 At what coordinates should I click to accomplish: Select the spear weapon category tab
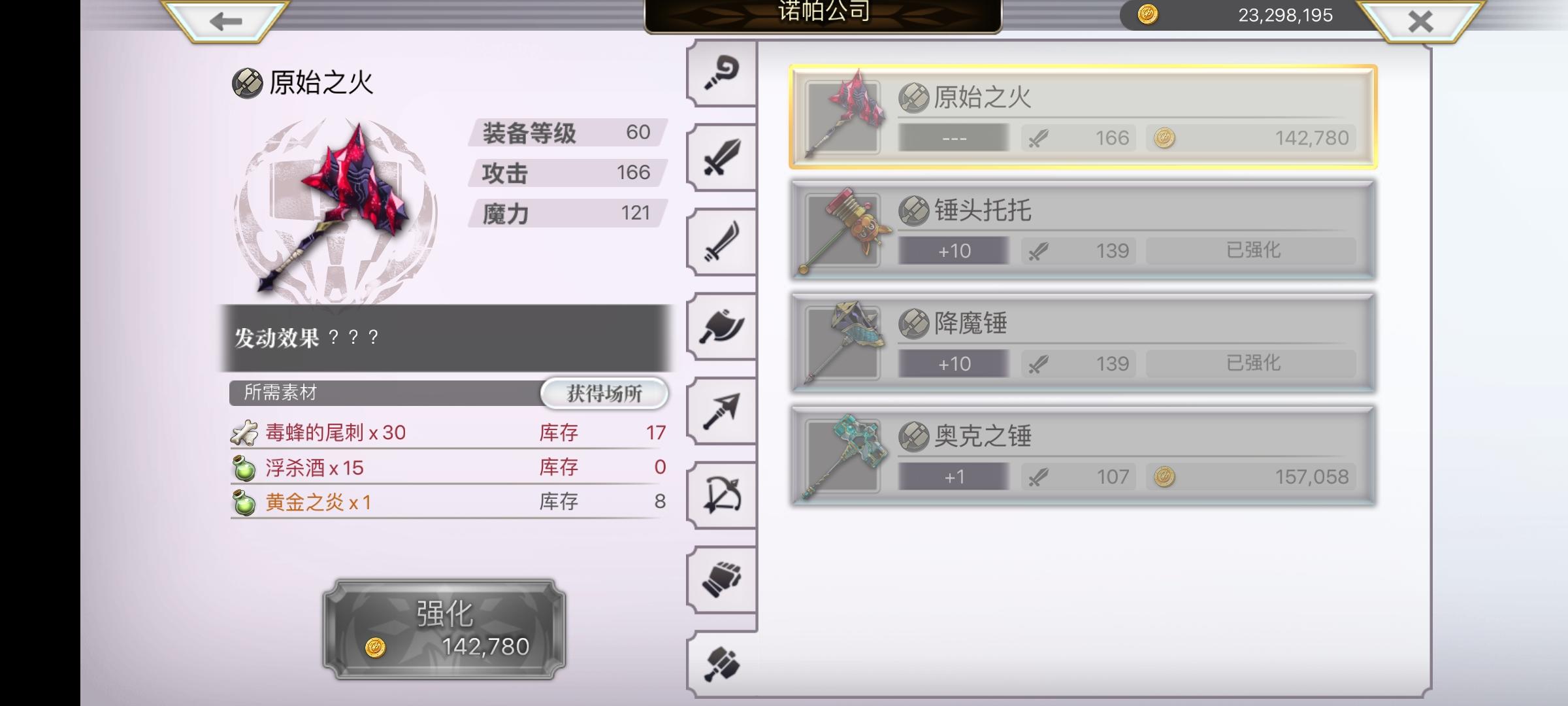[x=722, y=411]
